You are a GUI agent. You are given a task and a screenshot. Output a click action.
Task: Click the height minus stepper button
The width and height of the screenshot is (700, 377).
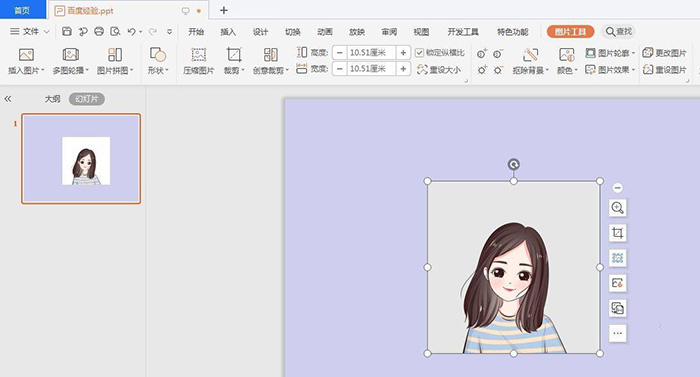(x=340, y=53)
